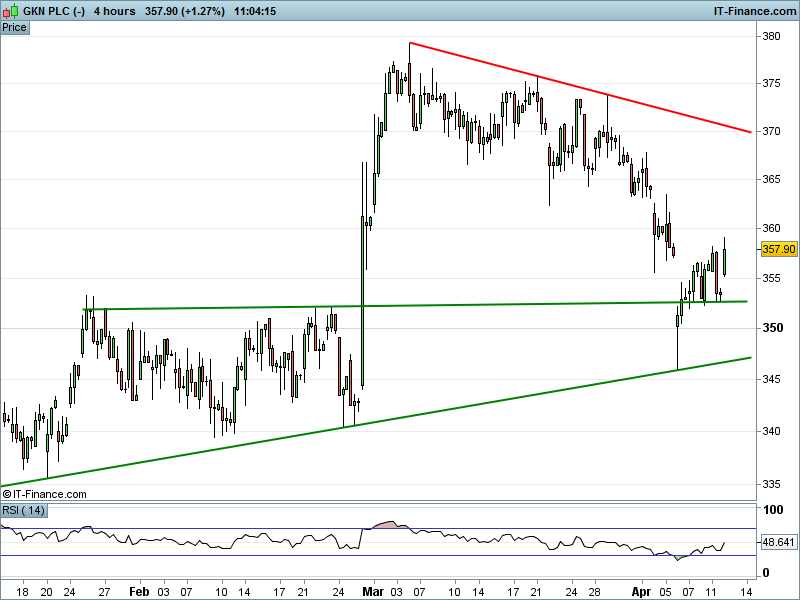
Task: Click the 11:04:15 time in header
Action: [x=255, y=11]
